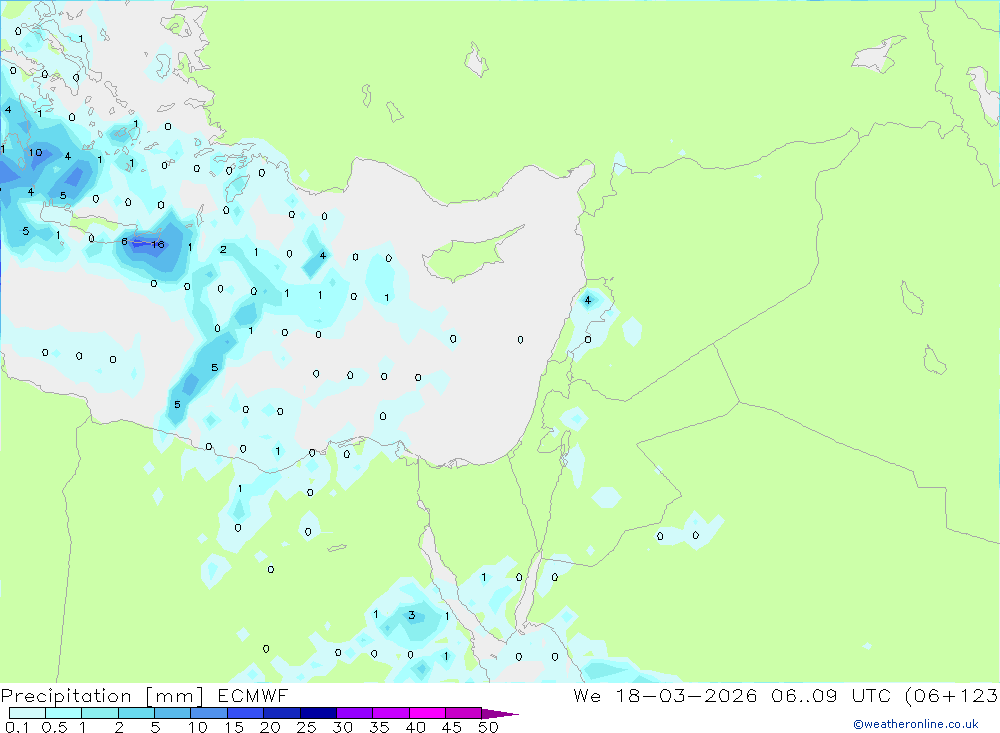This screenshot has width=1000, height=733.
Task: Click the '4' value on the Lebanon coast
Action: tap(587, 300)
